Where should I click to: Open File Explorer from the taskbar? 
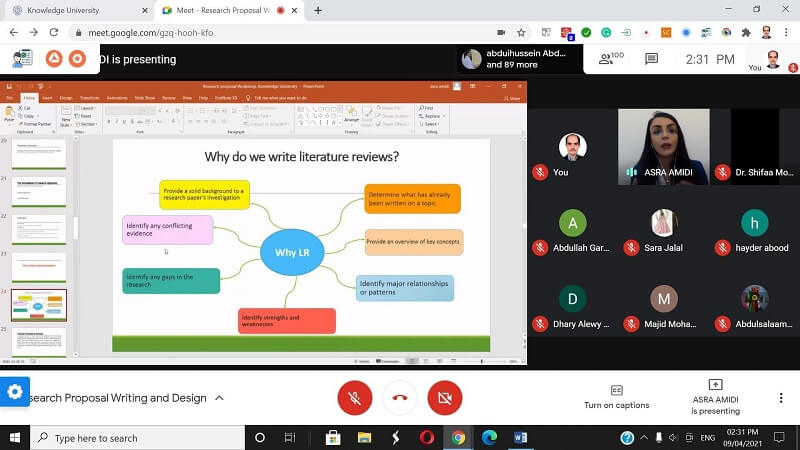coord(364,438)
